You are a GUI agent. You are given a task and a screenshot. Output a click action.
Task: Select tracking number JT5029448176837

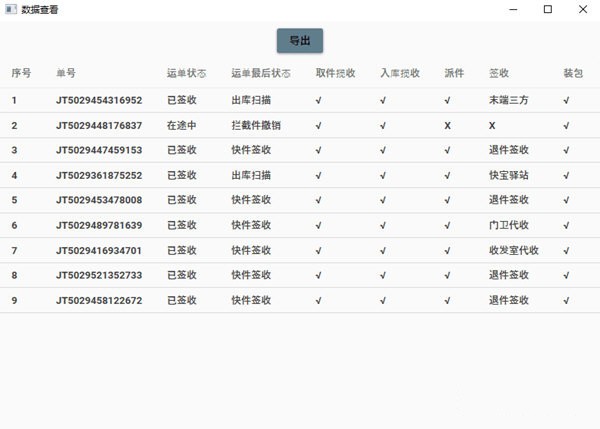tap(99, 126)
